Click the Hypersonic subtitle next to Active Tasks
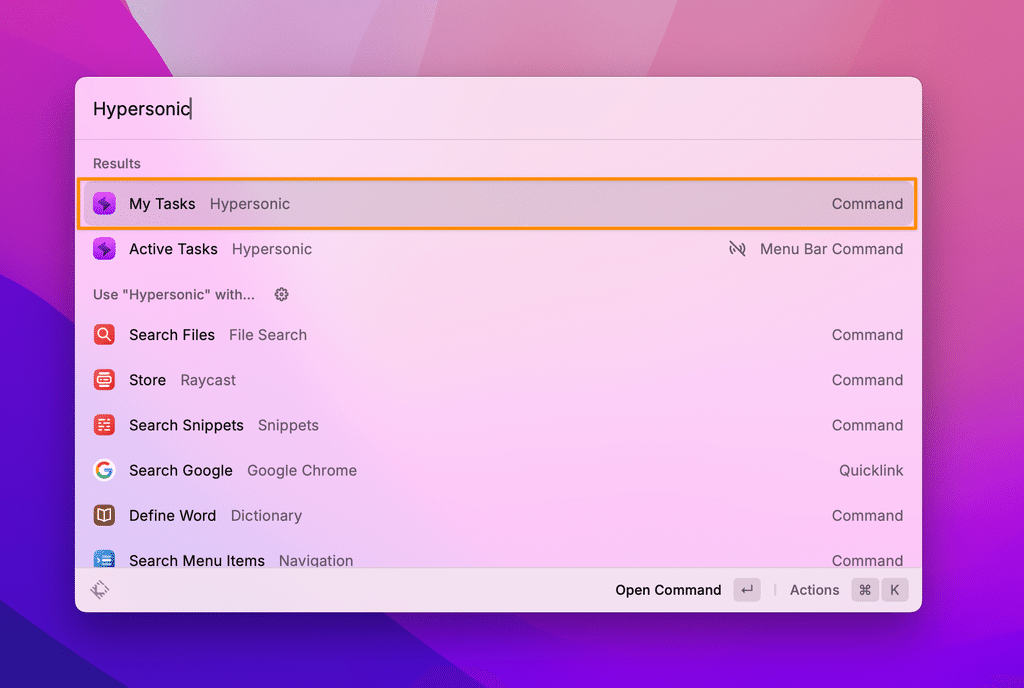 (x=272, y=249)
